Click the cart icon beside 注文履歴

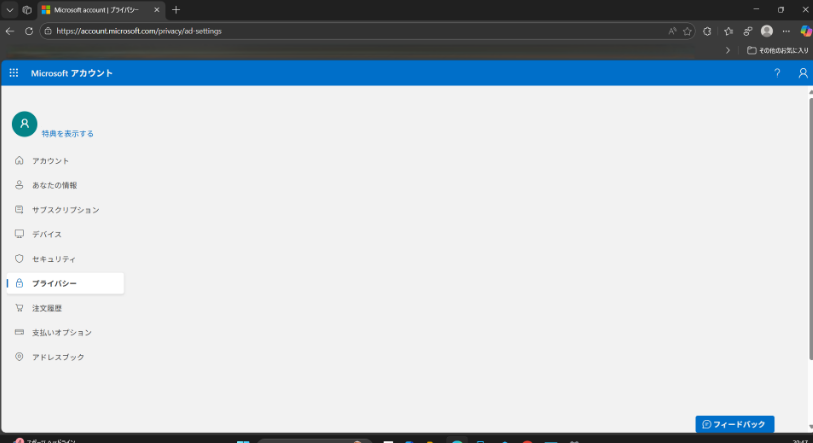[19, 308]
